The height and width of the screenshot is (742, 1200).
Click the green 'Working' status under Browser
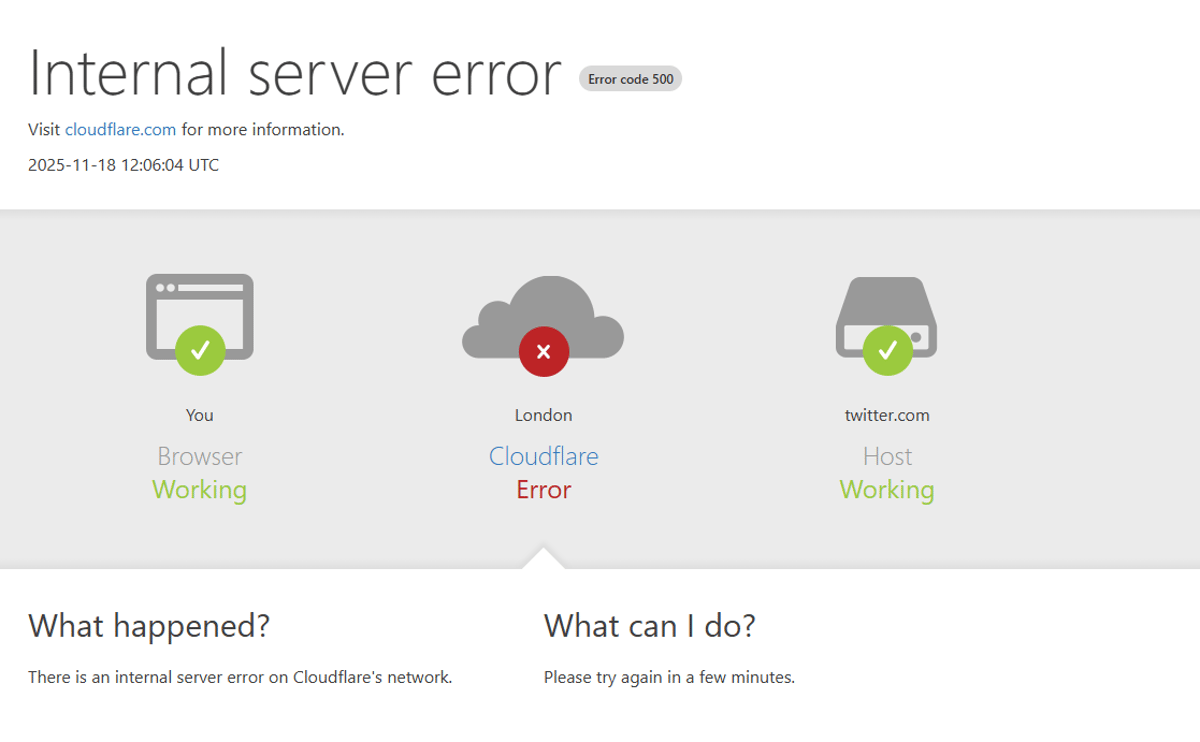click(199, 489)
